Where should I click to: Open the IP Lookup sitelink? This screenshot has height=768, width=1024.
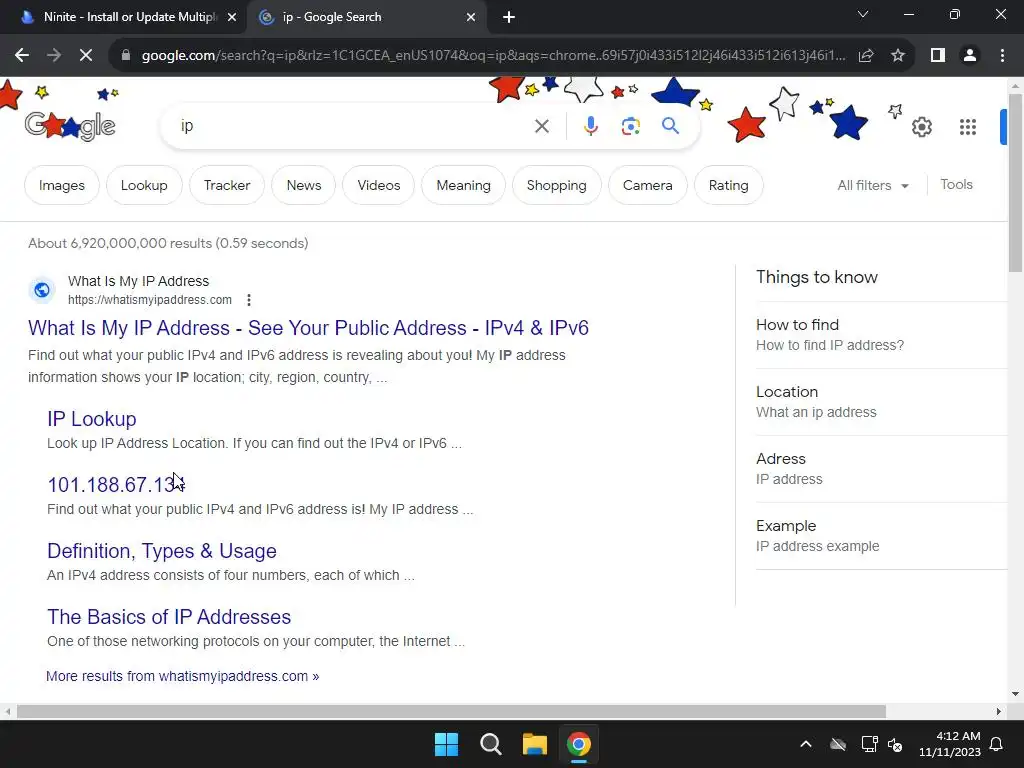[x=91, y=419]
